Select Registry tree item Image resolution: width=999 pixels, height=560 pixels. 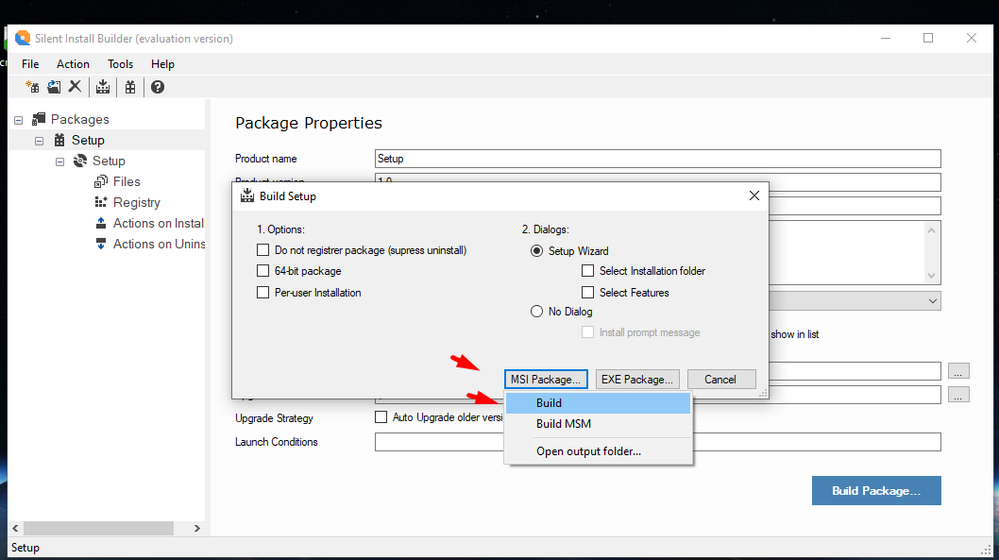click(x=136, y=203)
